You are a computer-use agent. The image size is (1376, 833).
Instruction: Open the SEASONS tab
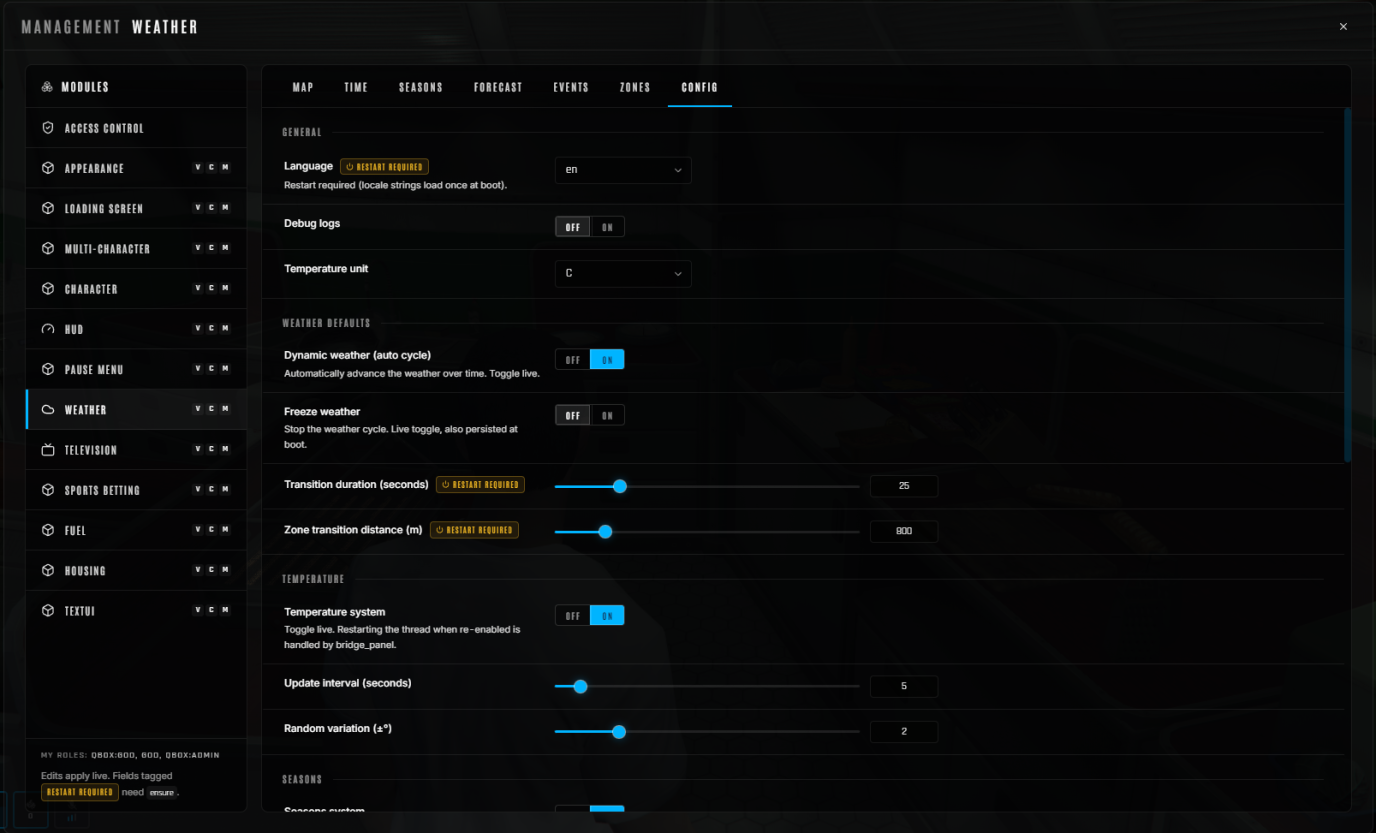[421, 87]
